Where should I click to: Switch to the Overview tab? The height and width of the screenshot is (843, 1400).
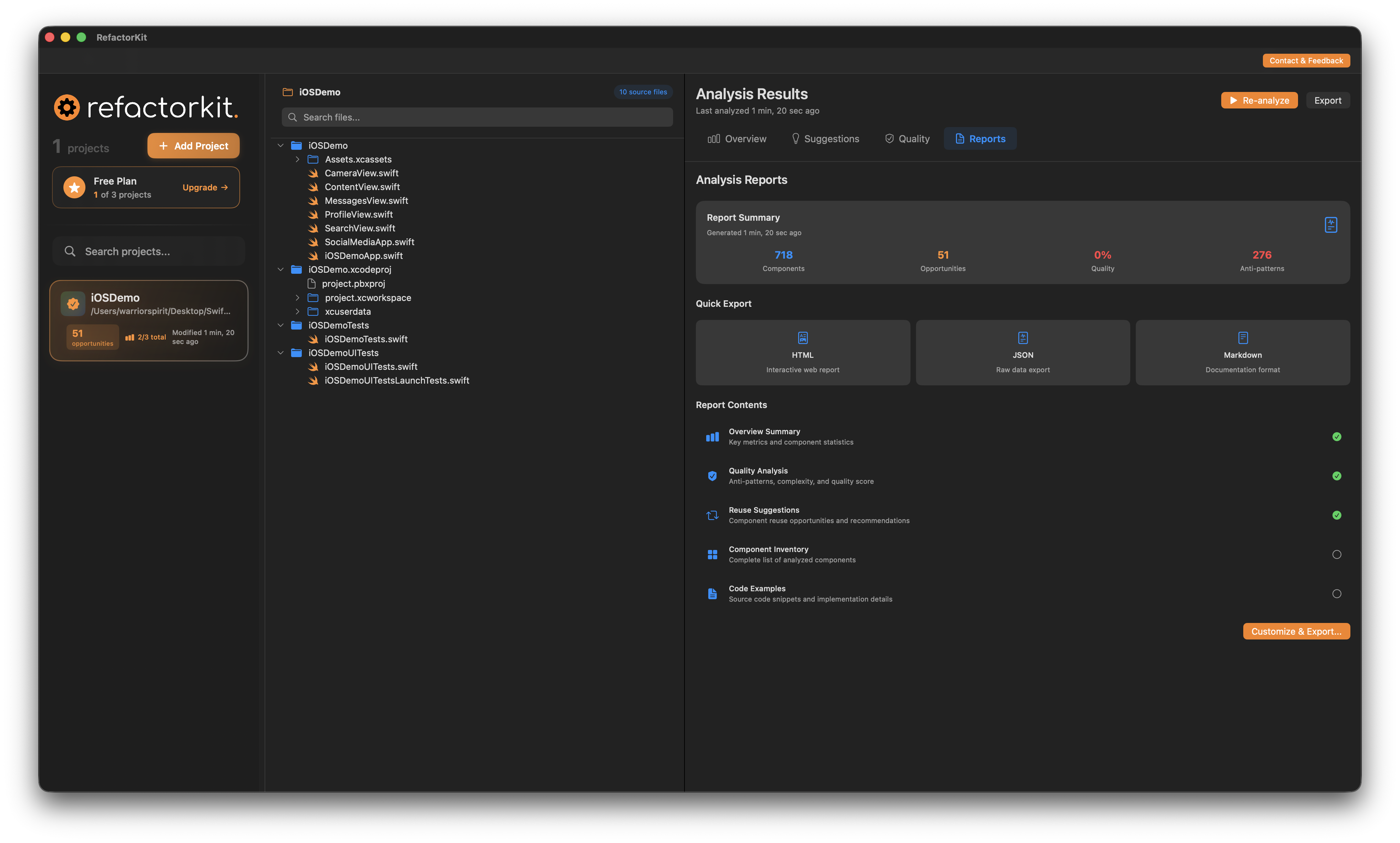point(737,139)
